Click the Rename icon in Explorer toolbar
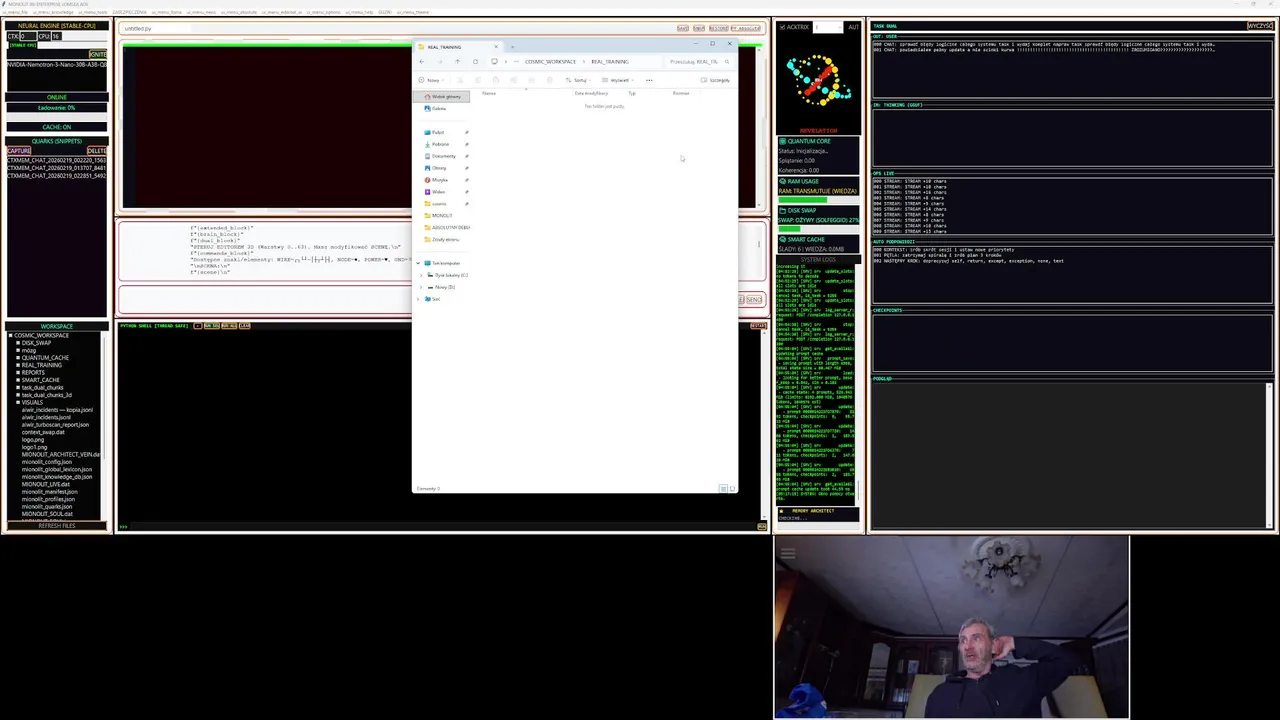 click(x=514, y=80)
